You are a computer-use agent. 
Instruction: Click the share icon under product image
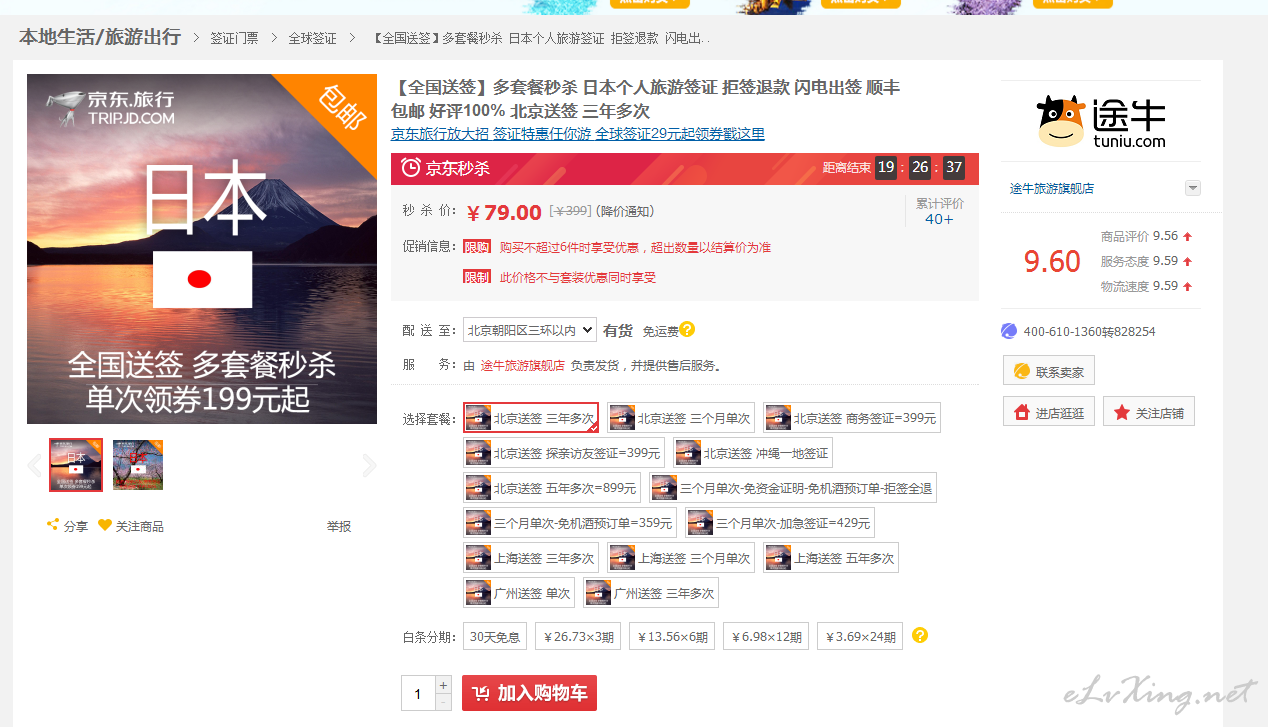53,525
